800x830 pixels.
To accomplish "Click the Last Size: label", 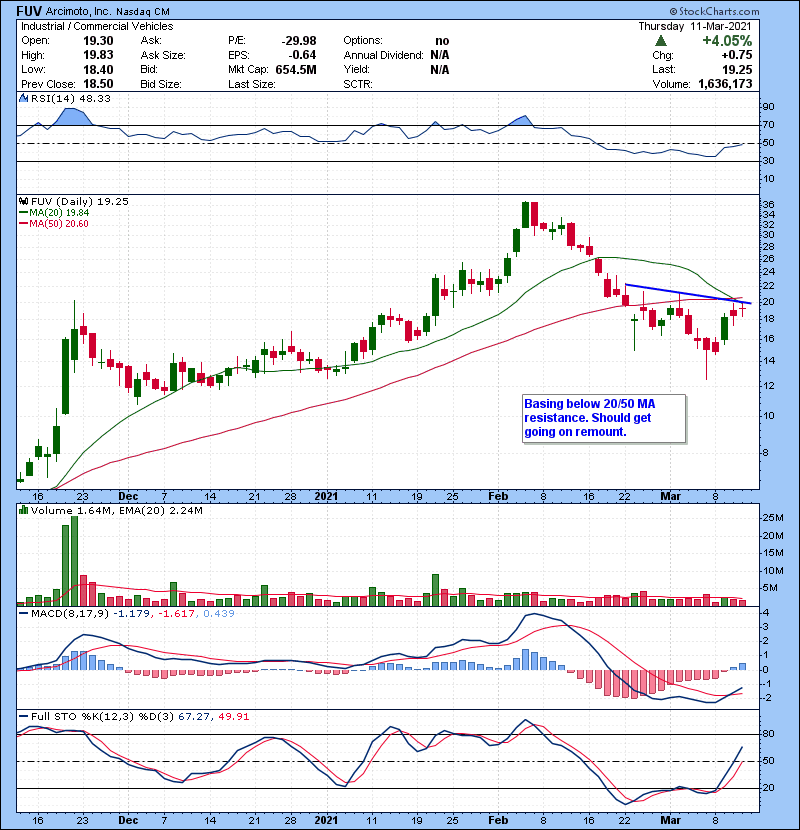I will click(251, 84).
